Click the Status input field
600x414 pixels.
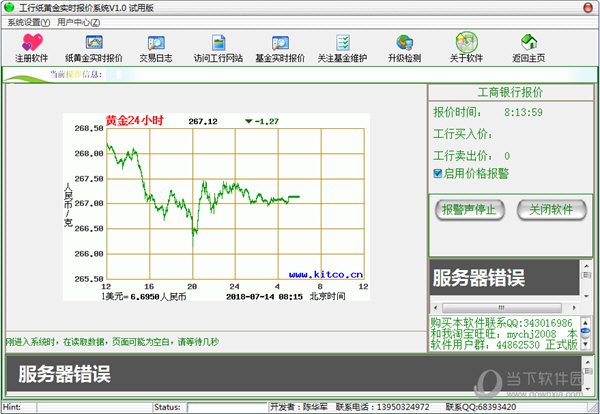click(x=227, y=407)
